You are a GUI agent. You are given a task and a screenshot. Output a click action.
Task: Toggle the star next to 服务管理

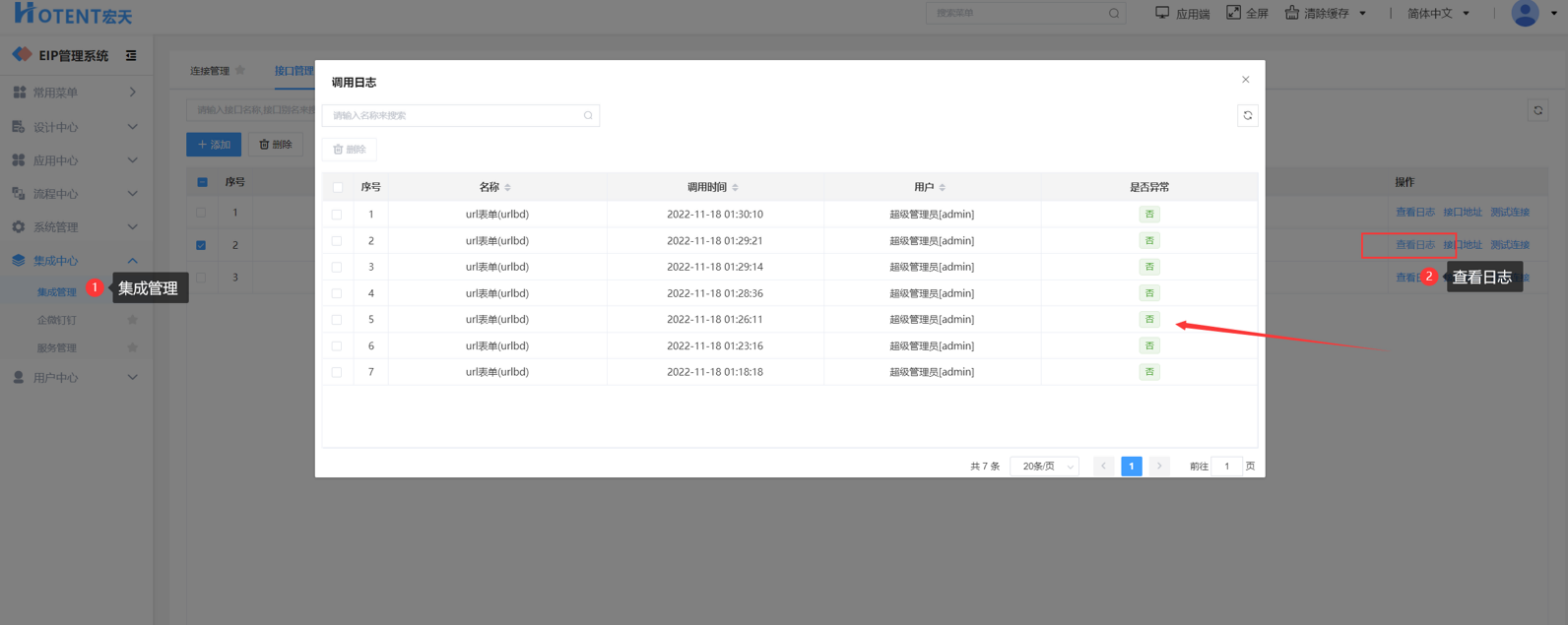click(132, 347)
